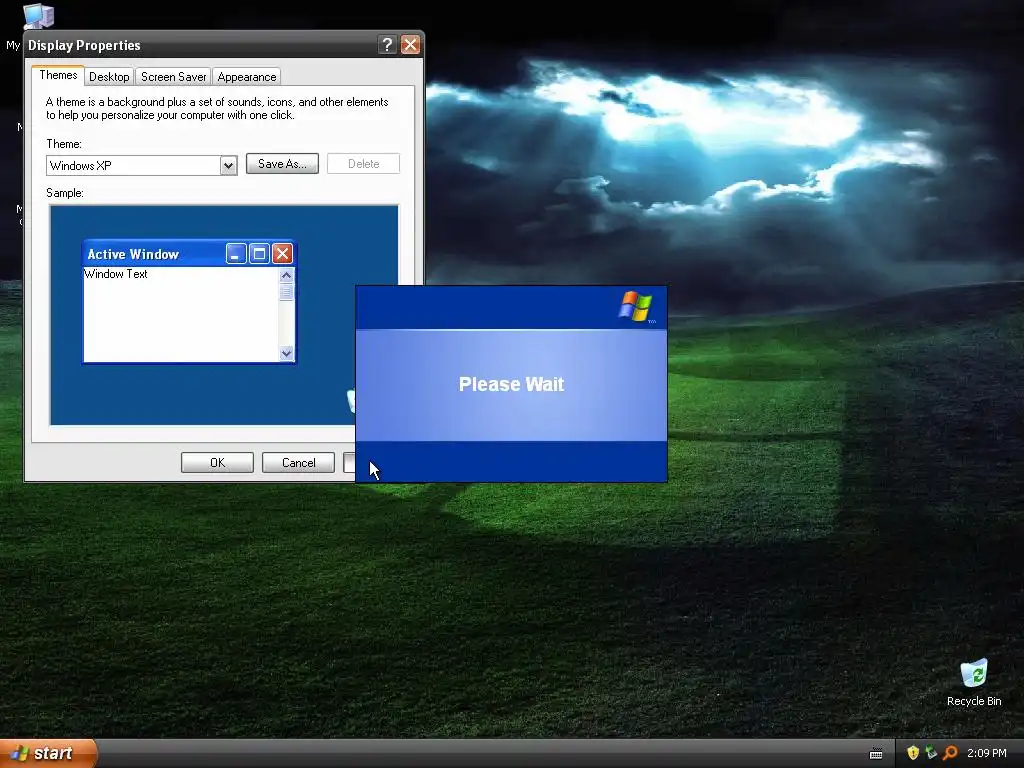1024x768 pixels.
Task: Open the Screen Saver tab
Action: pos(173,77)
